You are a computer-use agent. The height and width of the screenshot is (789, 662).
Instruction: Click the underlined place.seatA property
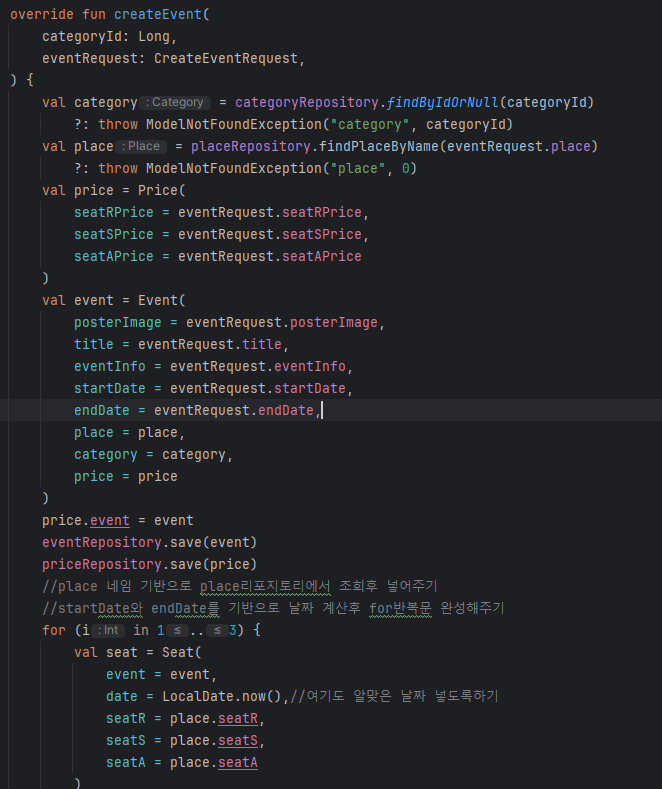[238, 763]
